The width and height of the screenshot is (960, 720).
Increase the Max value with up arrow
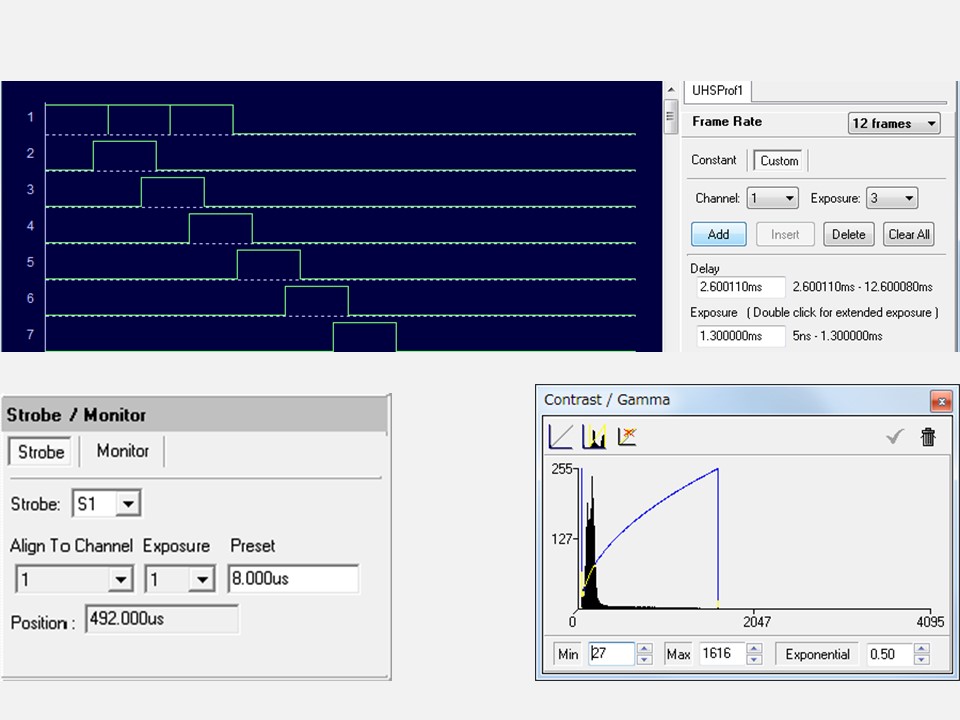(754, 648)
